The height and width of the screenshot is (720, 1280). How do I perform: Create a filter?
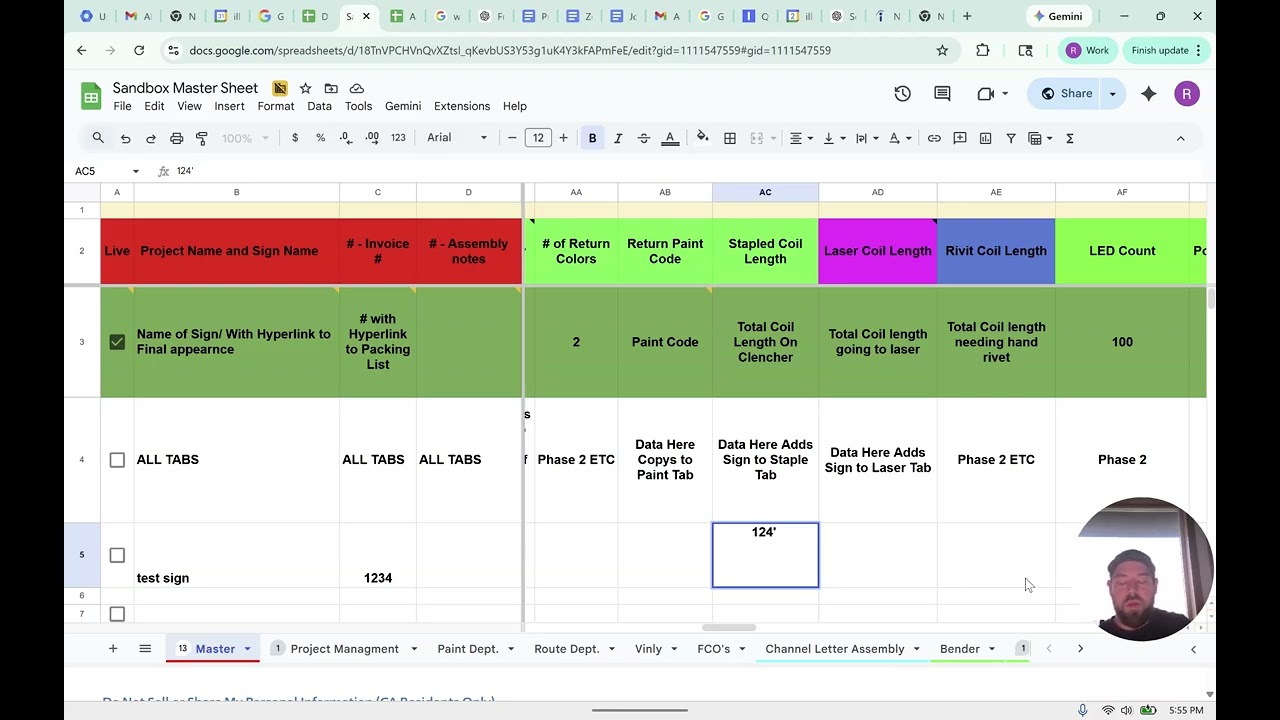1011,138
